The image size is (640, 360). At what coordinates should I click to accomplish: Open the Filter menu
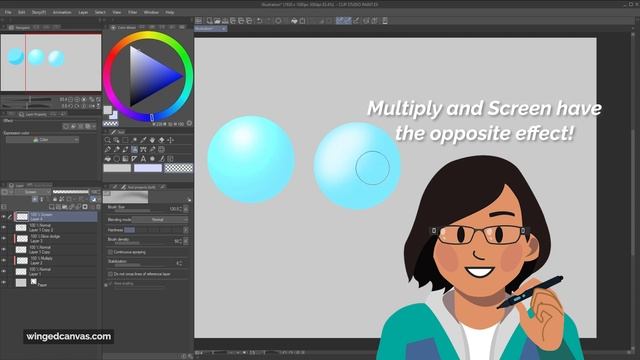(x=133, y=12)
